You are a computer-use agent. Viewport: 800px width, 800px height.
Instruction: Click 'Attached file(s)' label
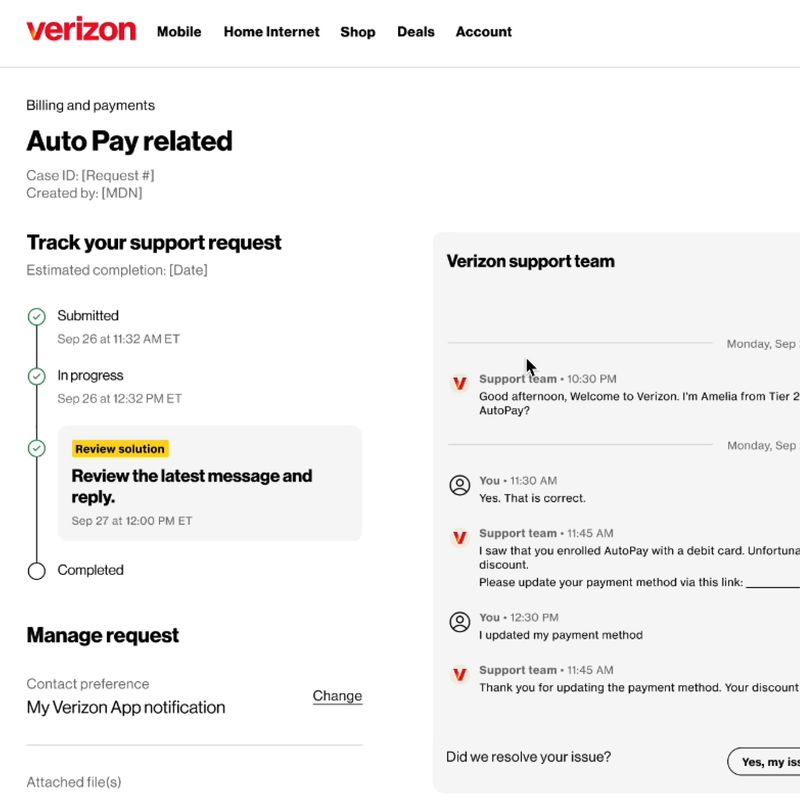[74, 782]
